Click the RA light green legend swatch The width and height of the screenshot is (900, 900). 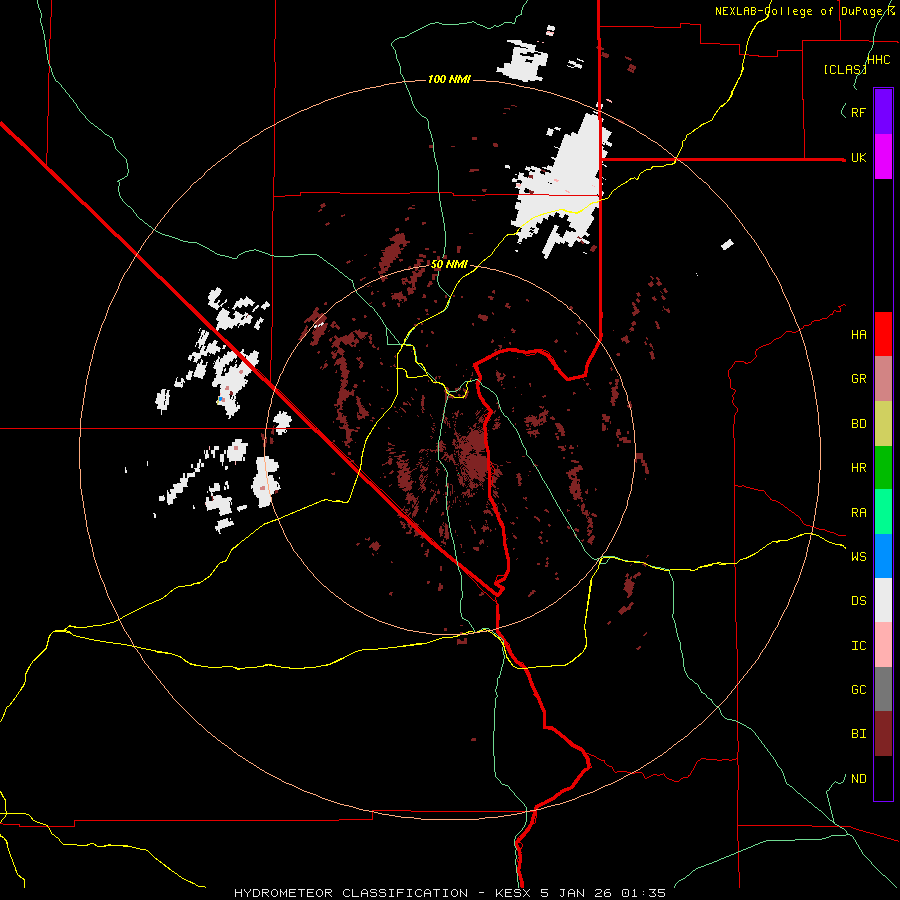883,512
